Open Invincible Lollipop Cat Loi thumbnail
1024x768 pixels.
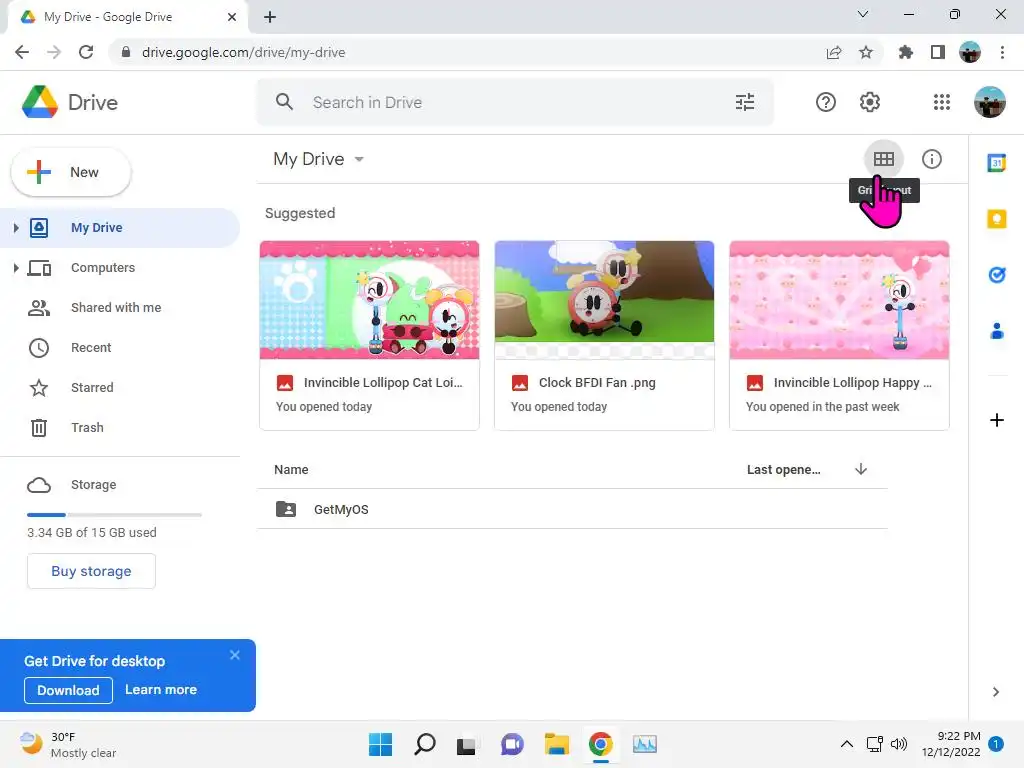click(x=370, y=300)
